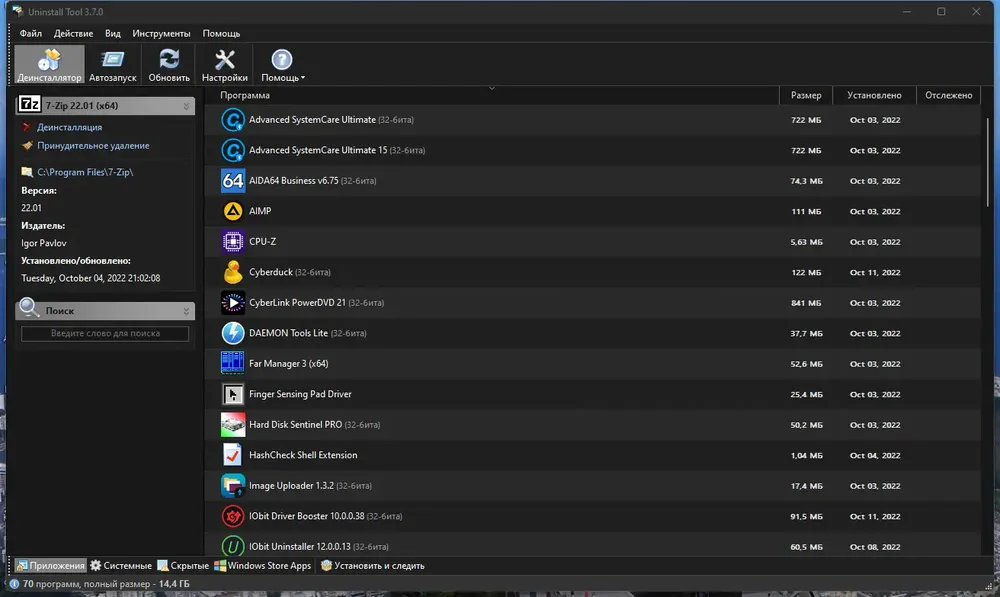This screenshot has height=597, width=1000.
Task: Select the DAEMON Tools Lite name
Action: pos(288,333)
